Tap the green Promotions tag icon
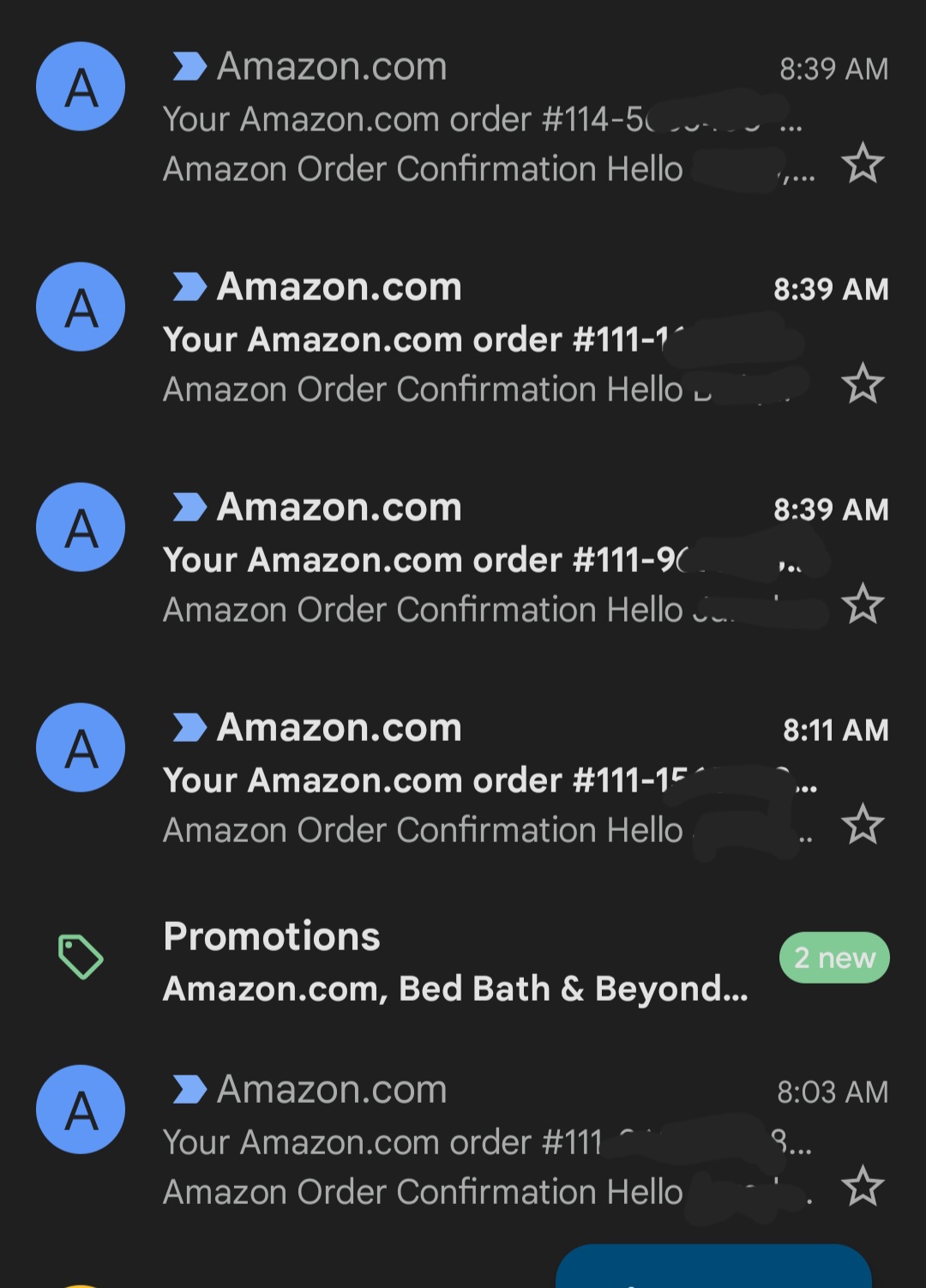 [x=81, y=956]
